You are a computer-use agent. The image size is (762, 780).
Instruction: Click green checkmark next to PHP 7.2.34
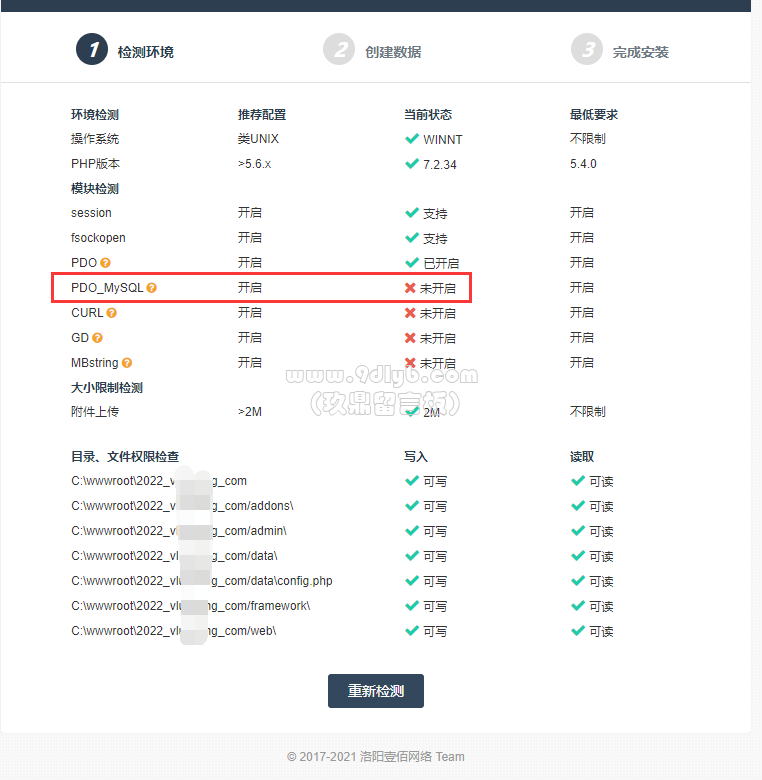[x=411, y=164]
